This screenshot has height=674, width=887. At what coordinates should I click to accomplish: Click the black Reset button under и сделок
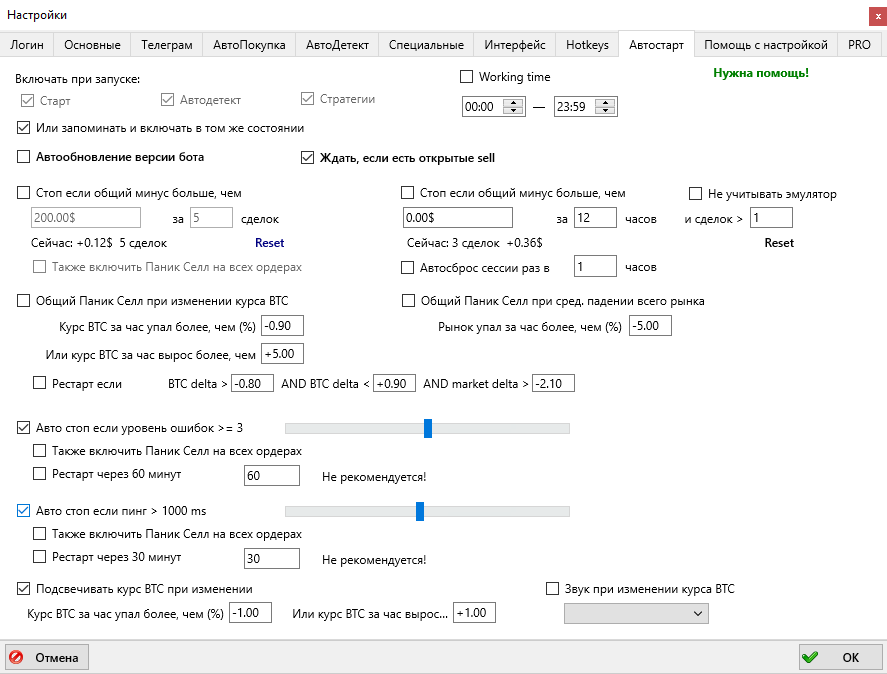[x=779, y=243]
